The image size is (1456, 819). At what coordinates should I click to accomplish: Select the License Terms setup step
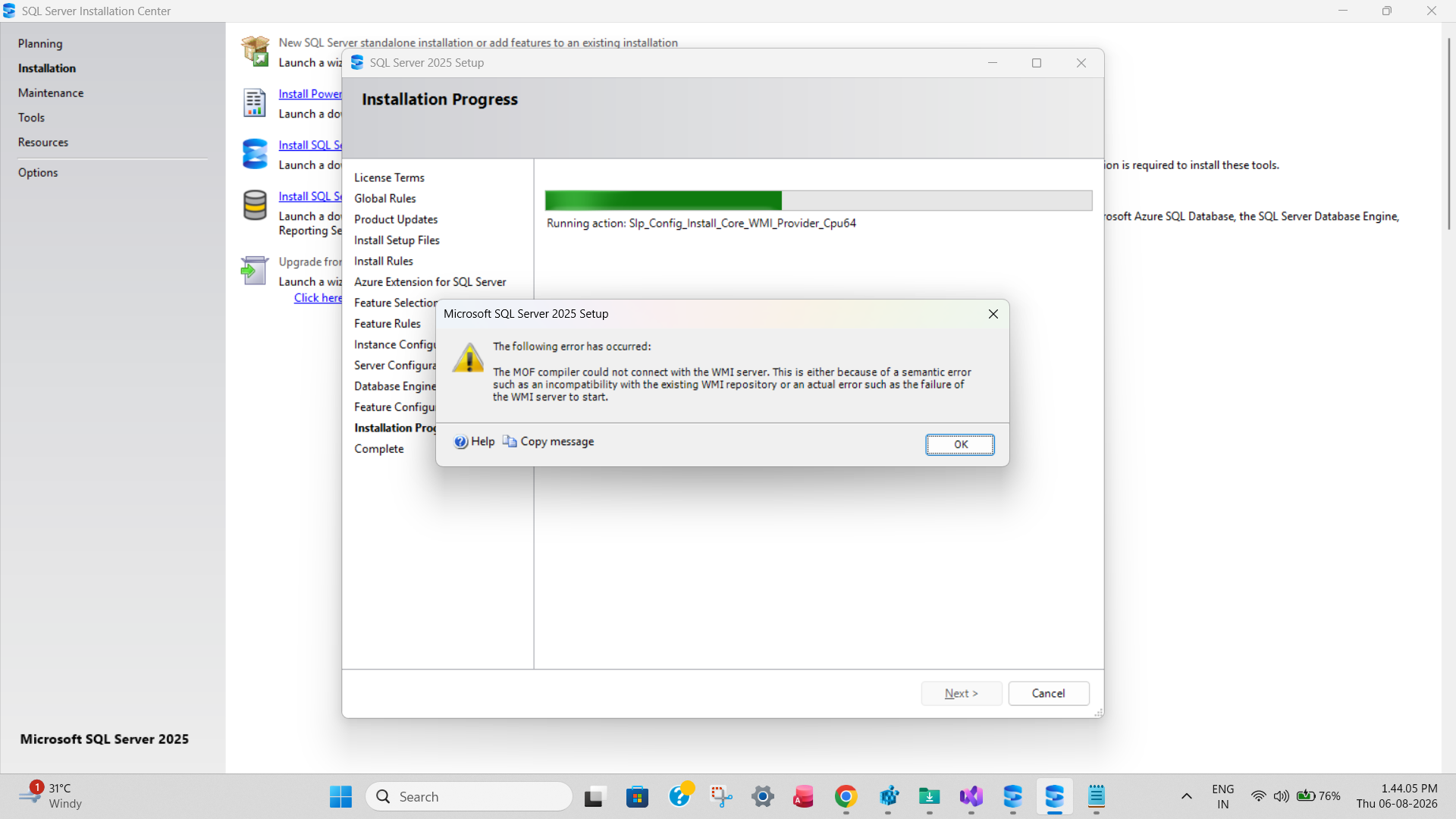[x=389, y=177]
